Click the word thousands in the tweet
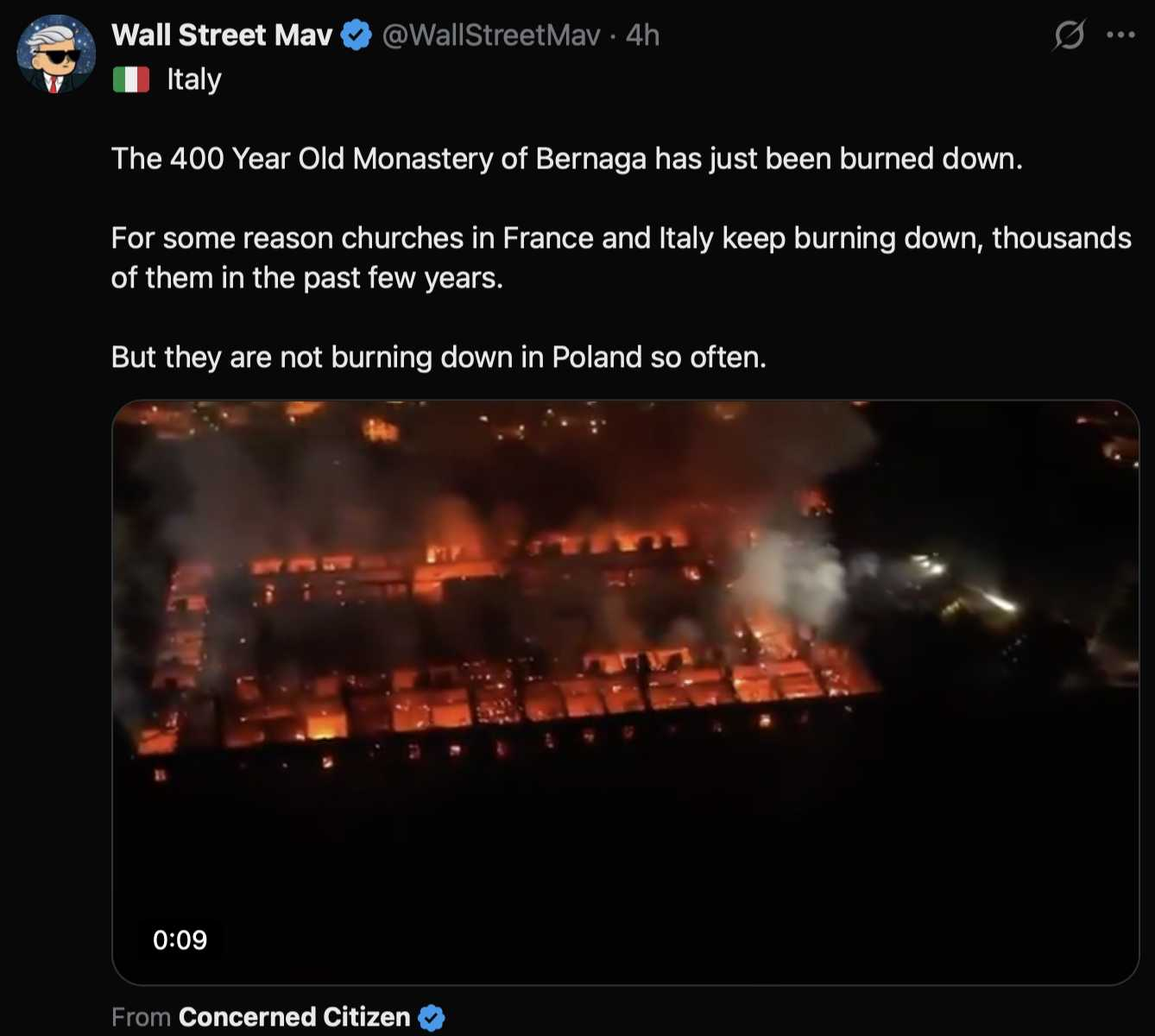 click(1061, 238)
